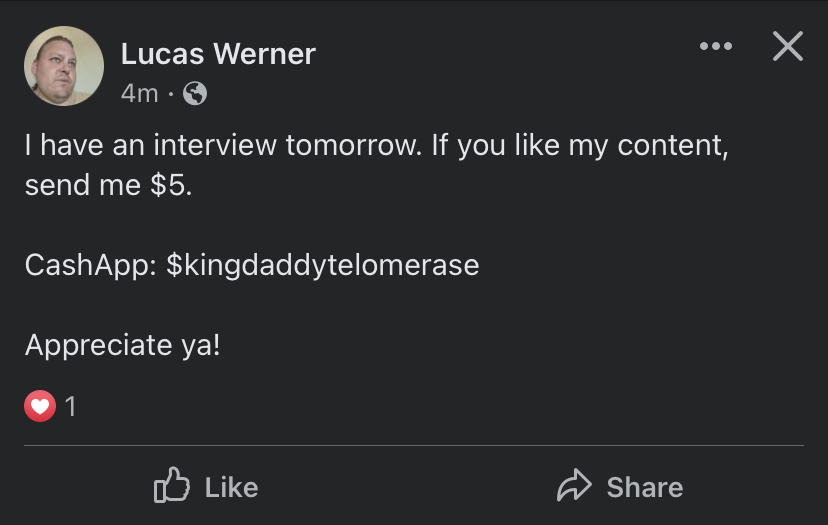Click the curved arrow Share icon
Viewport: 828px width, 525px height.
click(575, 485)
